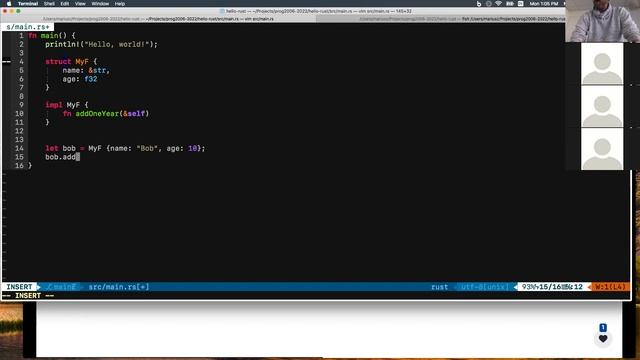The image size is (640, 360).
Task: Open the Terminal menu in menu bar
Action: point(28,4)
